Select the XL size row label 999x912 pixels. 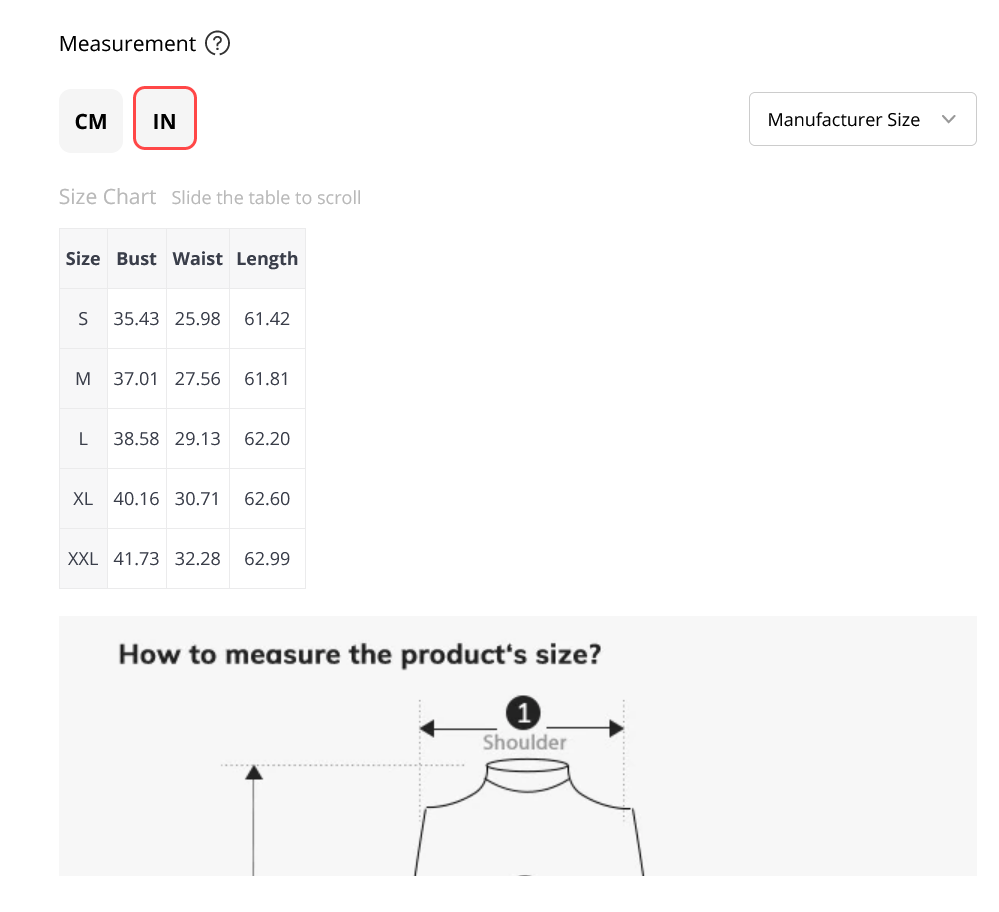[83, 498]
